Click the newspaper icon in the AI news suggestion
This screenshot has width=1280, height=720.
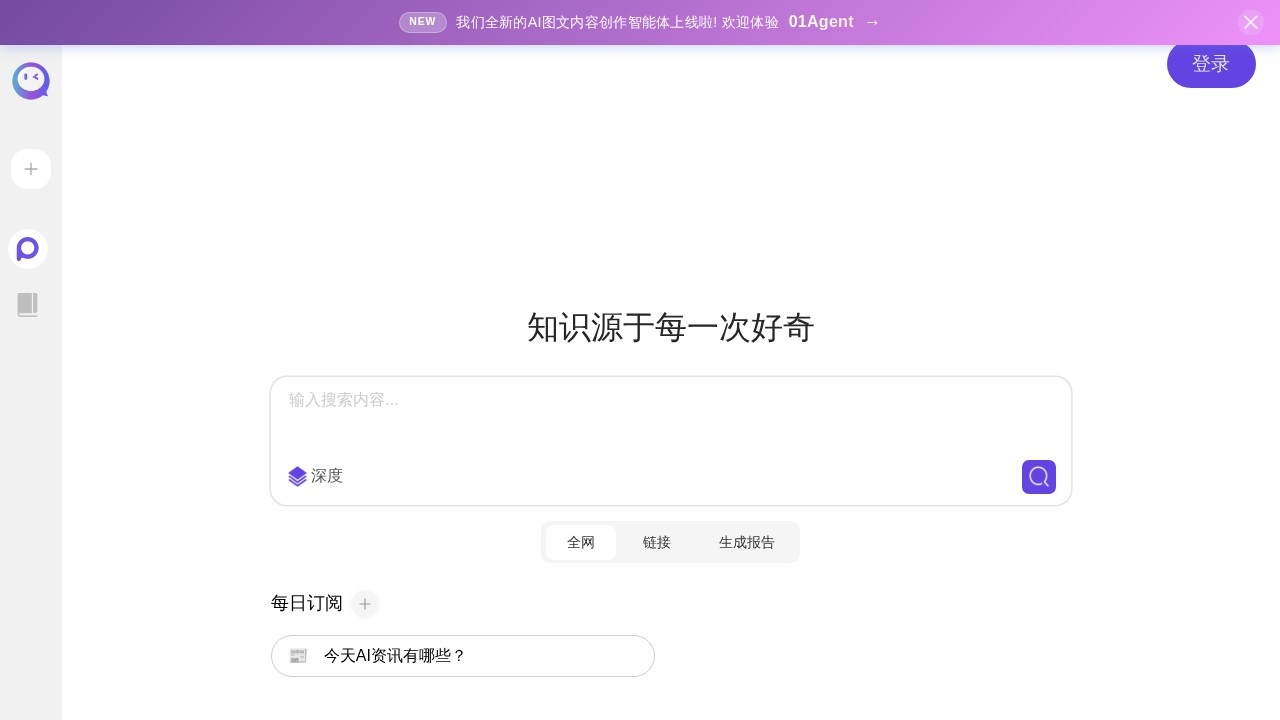click(x=298, y=656)
